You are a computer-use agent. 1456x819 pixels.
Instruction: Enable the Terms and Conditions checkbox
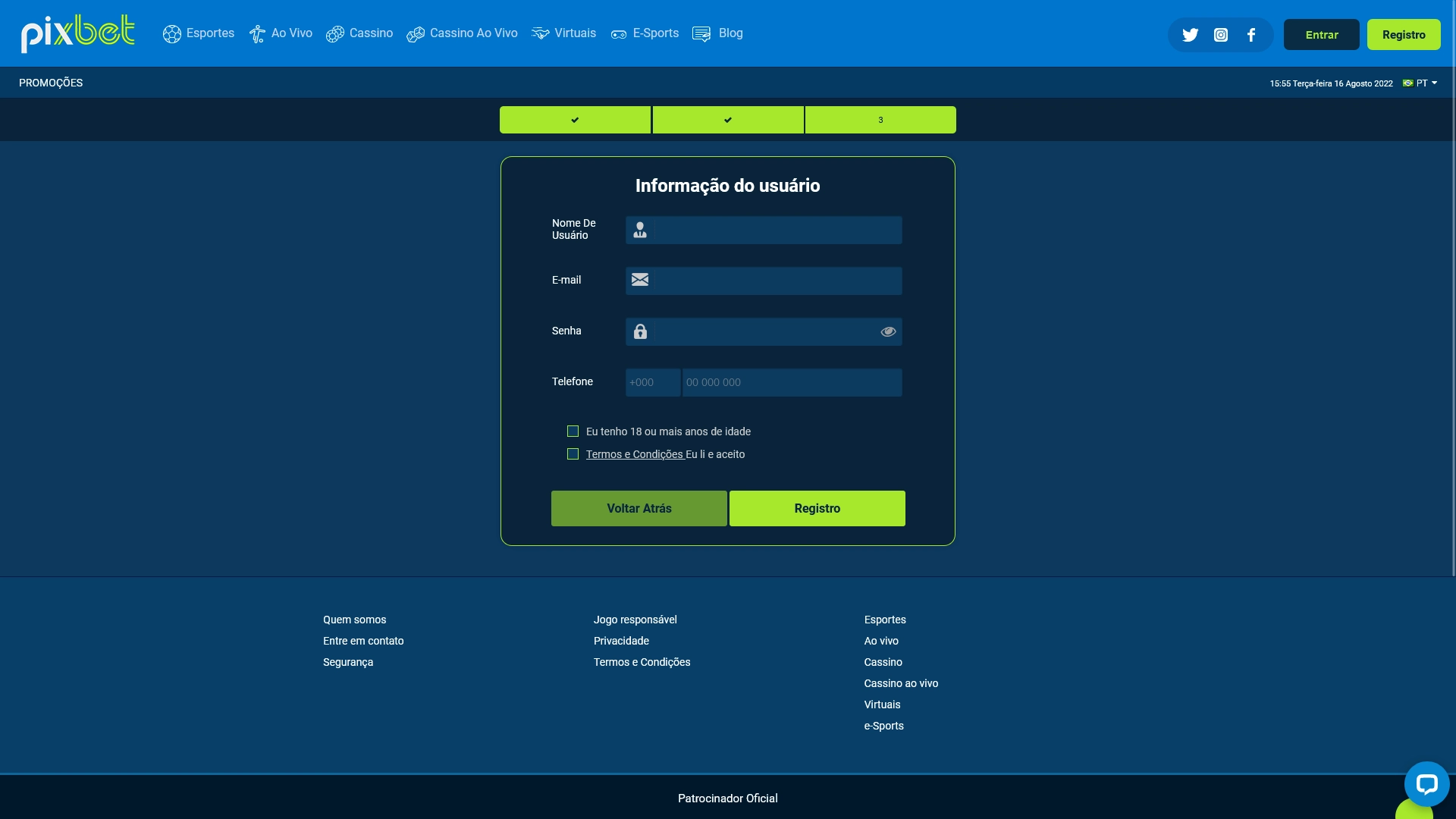coord(573,454)
